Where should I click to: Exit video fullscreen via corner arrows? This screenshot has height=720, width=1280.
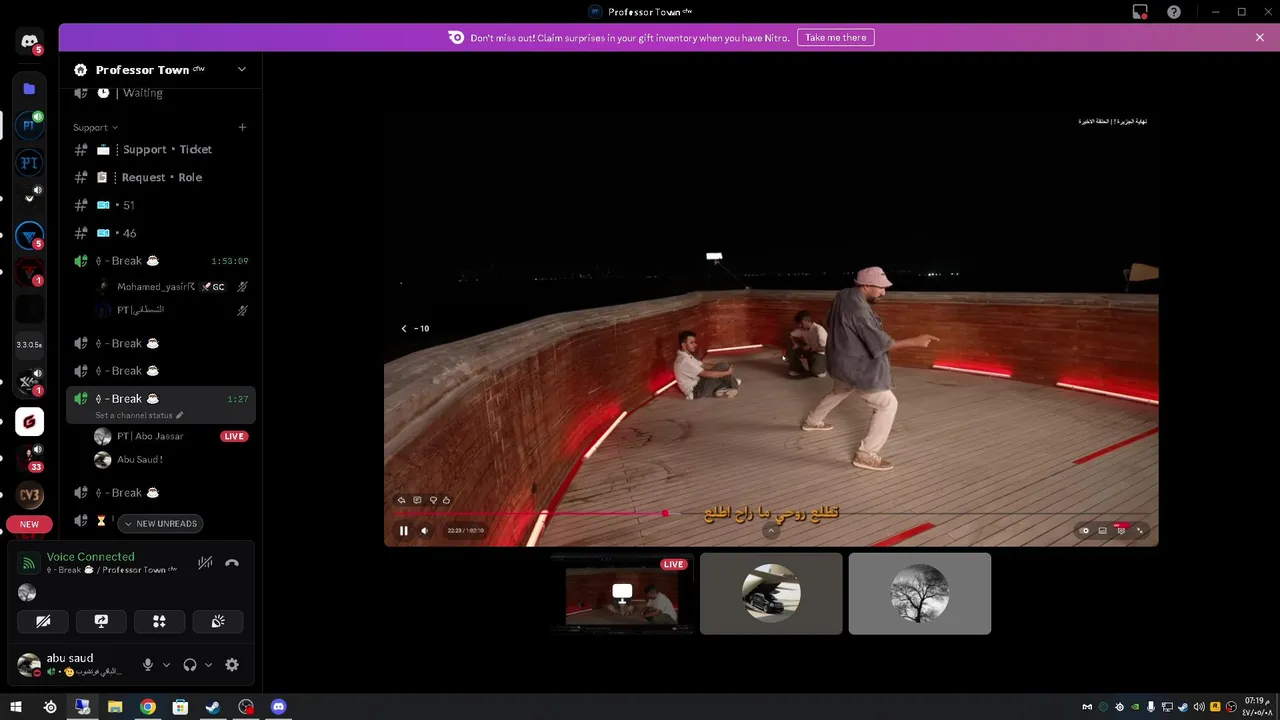click(x=1140, y=531)
